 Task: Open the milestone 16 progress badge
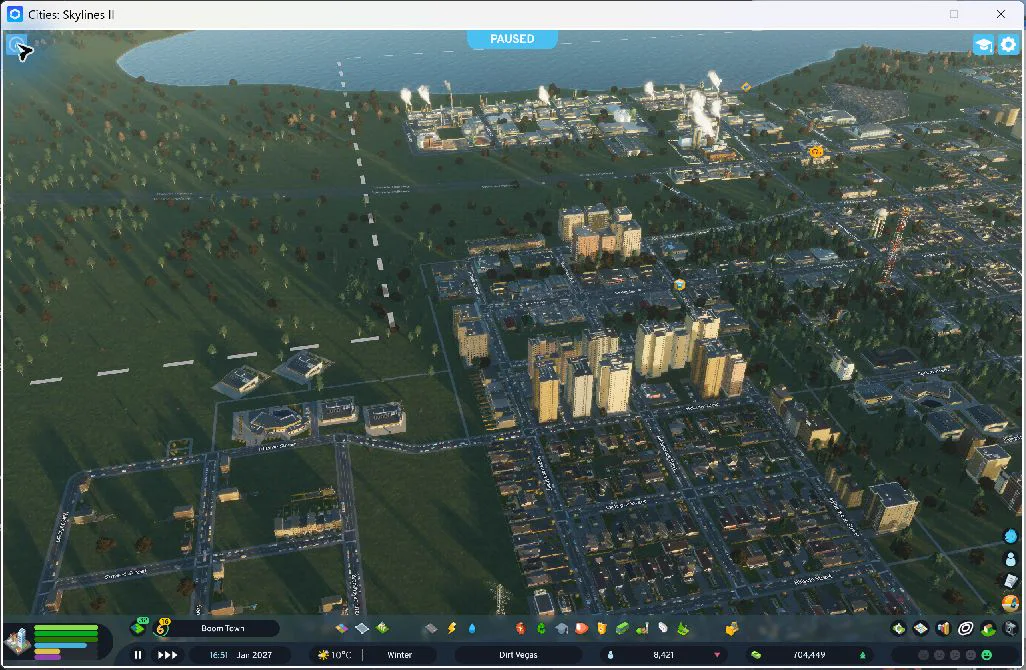coord(161,627)
